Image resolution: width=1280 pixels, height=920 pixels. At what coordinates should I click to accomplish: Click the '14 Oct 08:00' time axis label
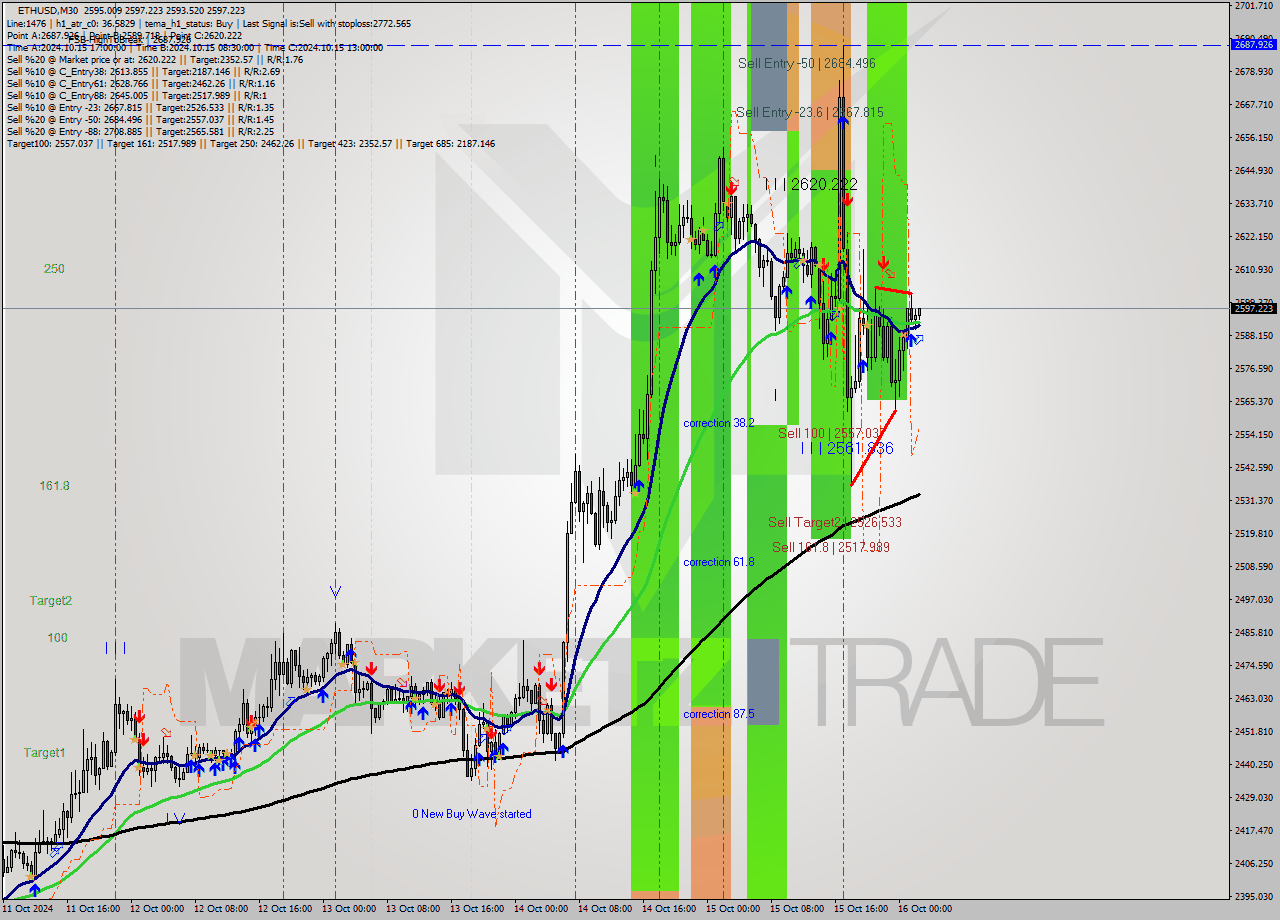click(x=604, y=910)
